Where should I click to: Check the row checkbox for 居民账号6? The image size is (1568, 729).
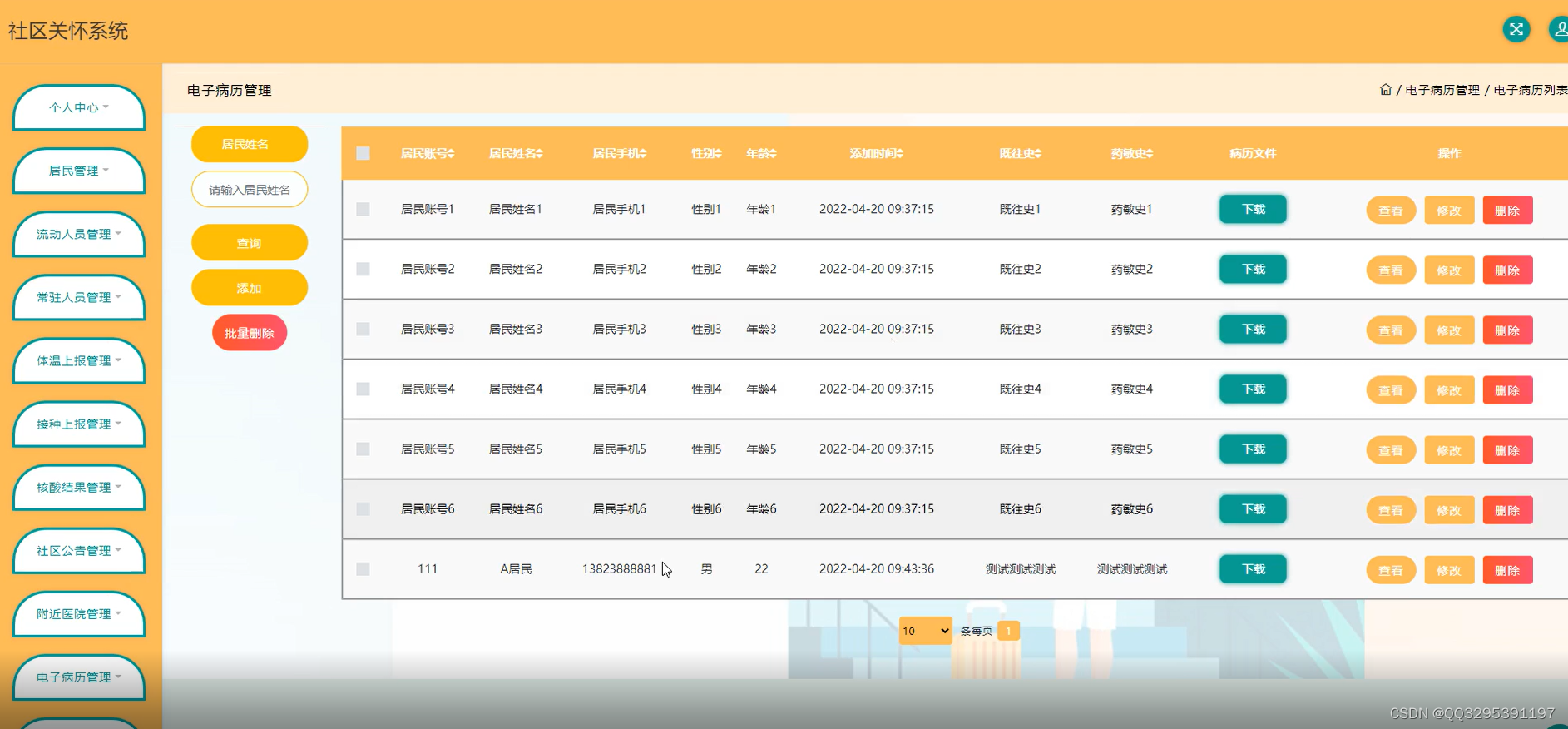point(363,508)
